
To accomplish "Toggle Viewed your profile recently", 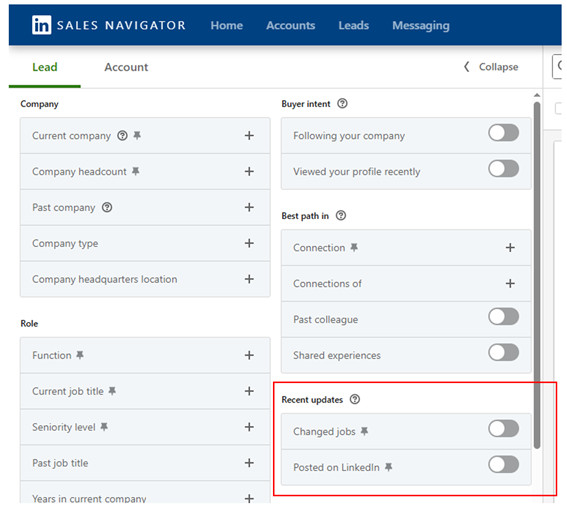I will click(x=503, y=169).
